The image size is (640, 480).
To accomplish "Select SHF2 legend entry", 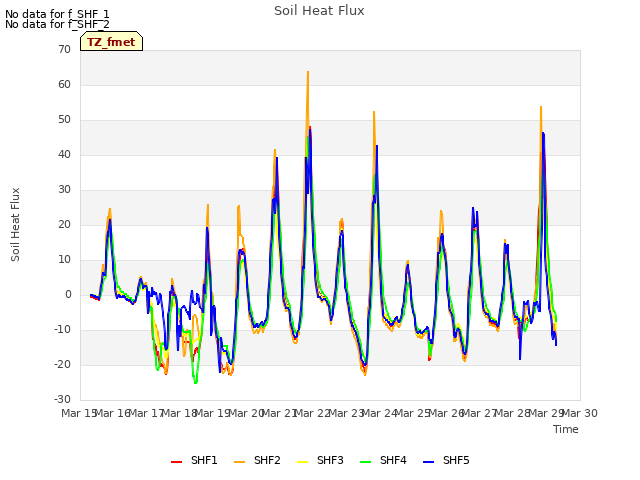I will (258, 460).
